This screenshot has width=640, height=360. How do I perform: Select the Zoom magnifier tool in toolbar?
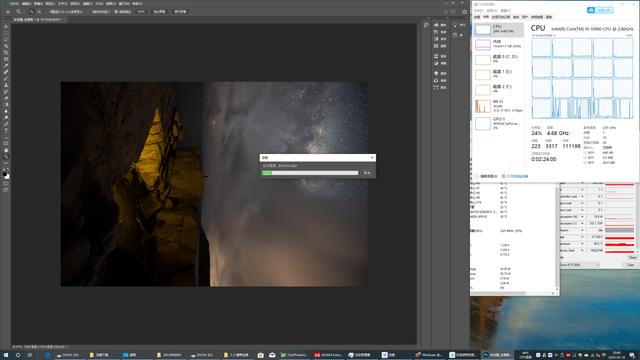coord(6,157)
